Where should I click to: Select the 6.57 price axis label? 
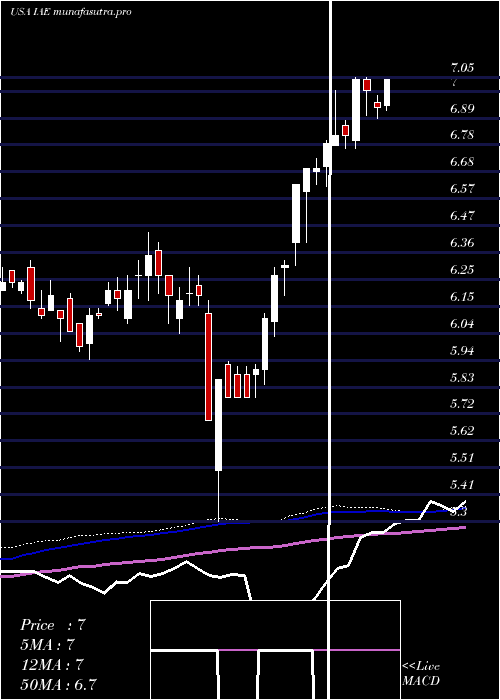point(462,189)
